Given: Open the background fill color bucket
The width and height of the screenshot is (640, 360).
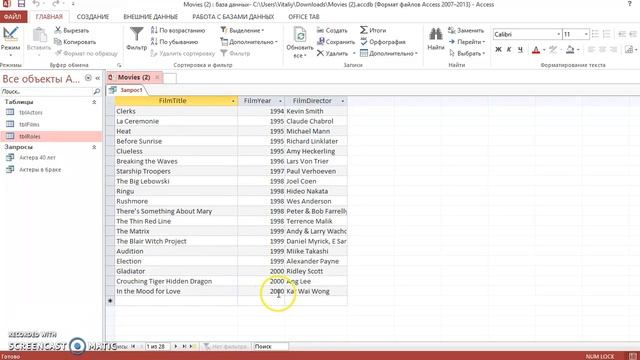Looking at the screenshot, I should coord(570,50).
